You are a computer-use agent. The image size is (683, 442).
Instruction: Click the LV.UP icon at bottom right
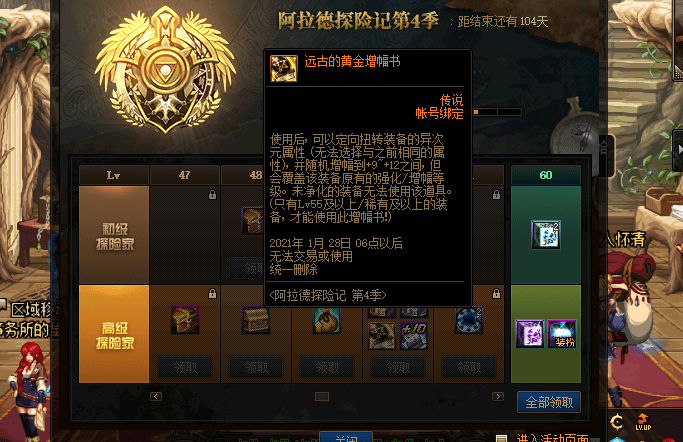[643, 422]
